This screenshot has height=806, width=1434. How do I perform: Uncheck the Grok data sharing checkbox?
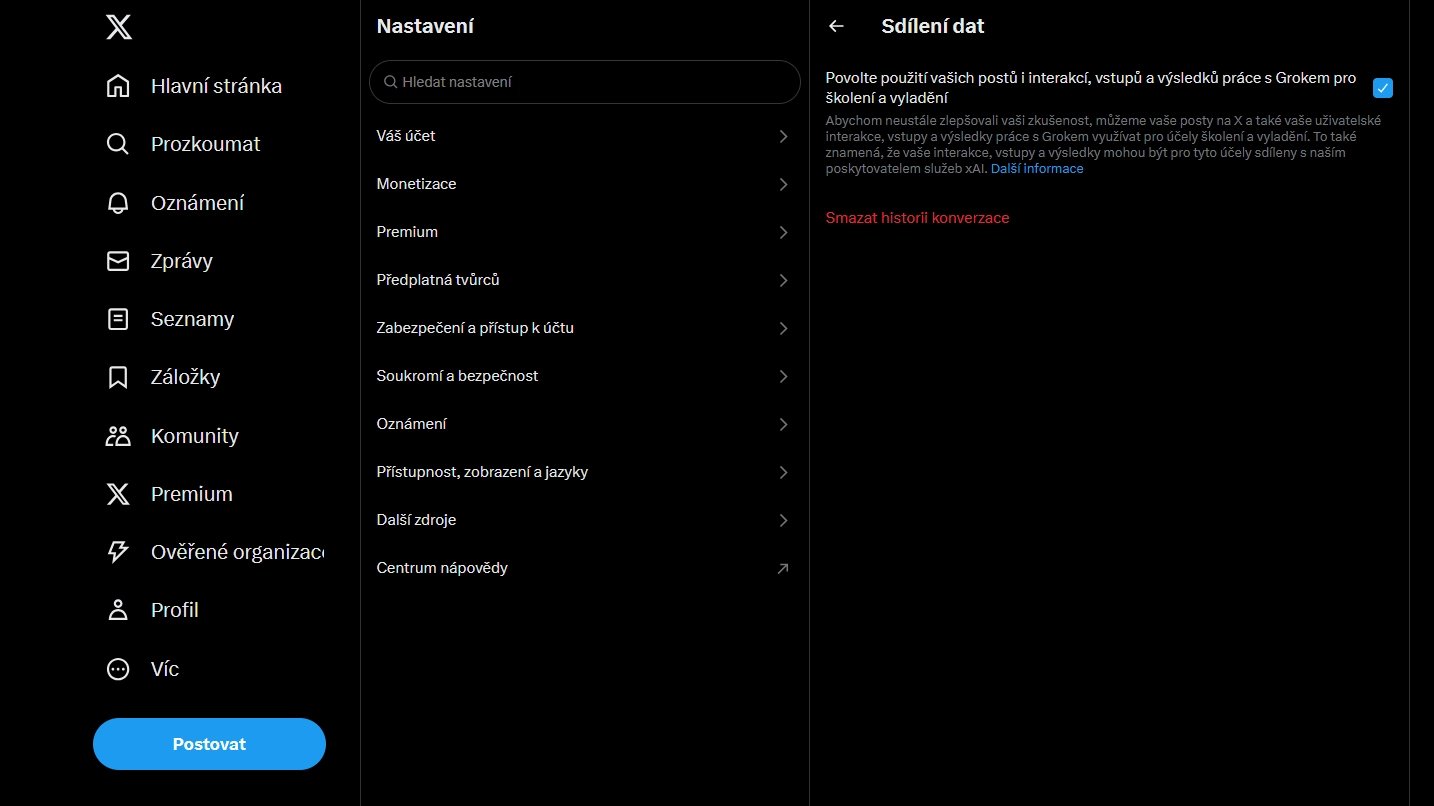click(x=1382, y=88)
